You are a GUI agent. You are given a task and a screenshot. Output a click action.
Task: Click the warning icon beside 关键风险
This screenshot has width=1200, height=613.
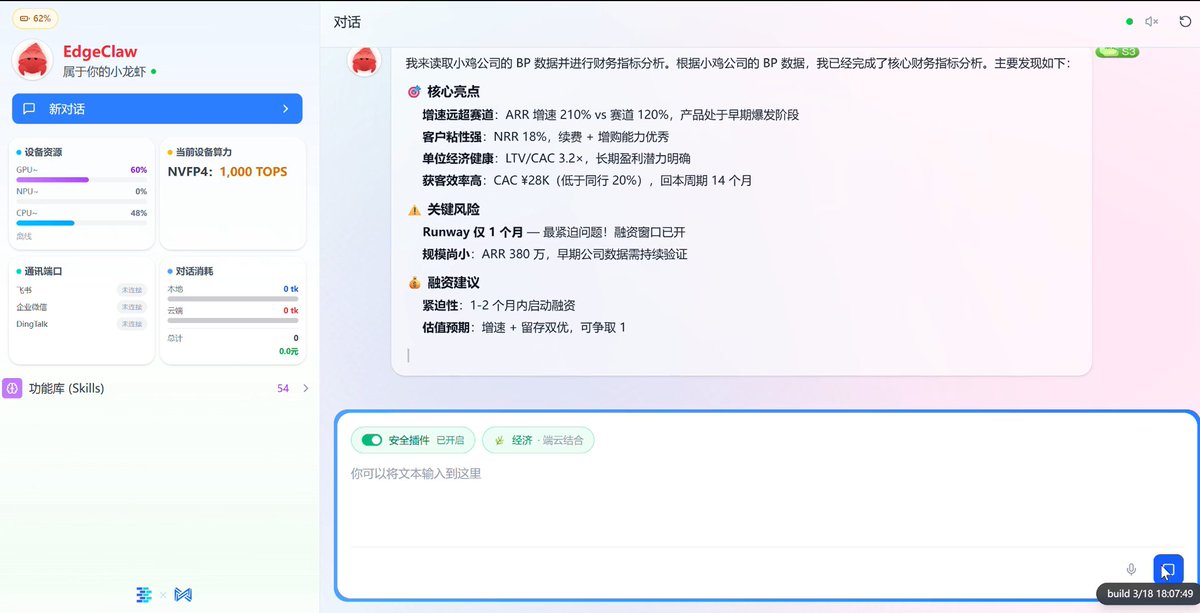click(x=414, y=210)
